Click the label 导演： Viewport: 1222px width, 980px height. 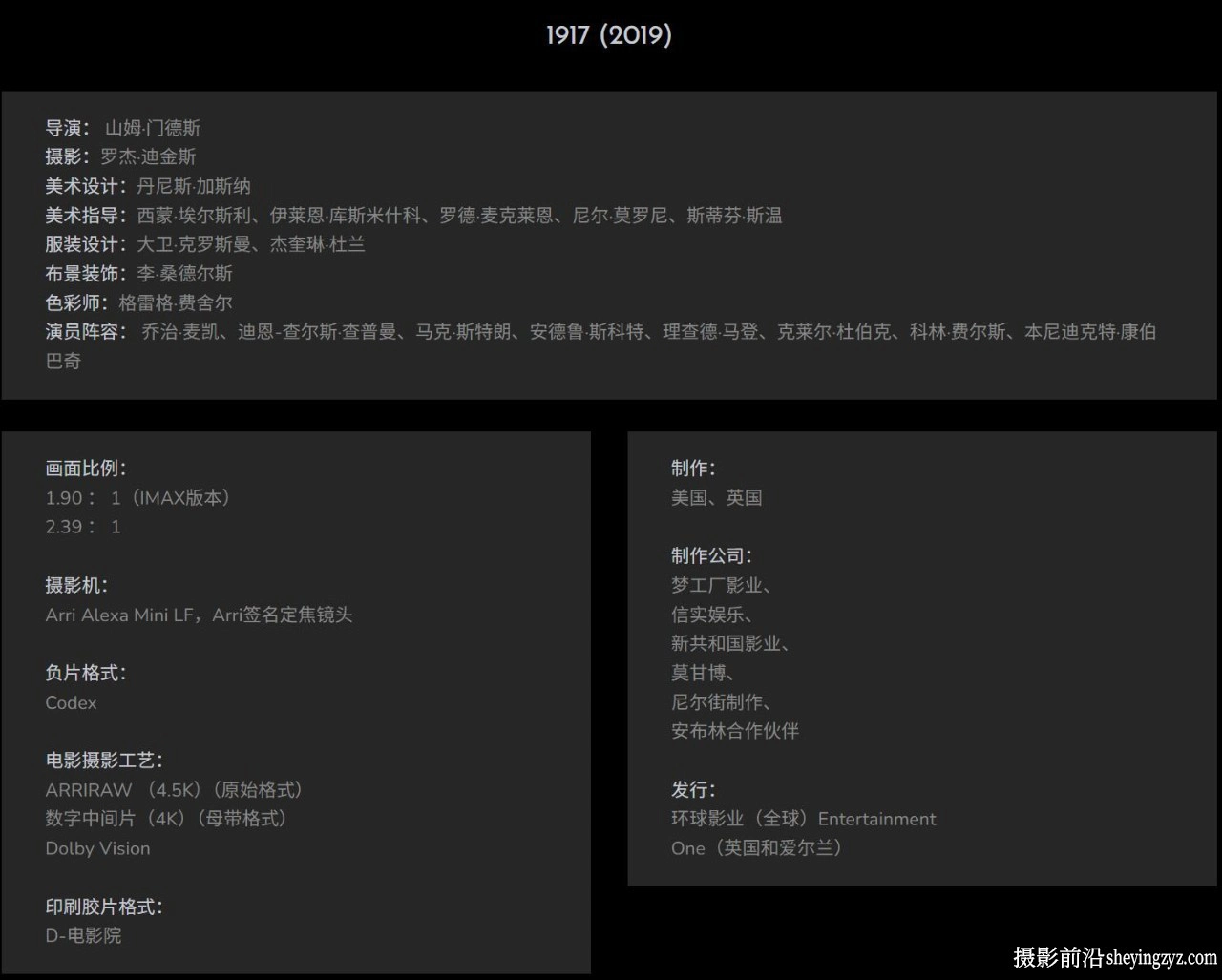(69, 128)
